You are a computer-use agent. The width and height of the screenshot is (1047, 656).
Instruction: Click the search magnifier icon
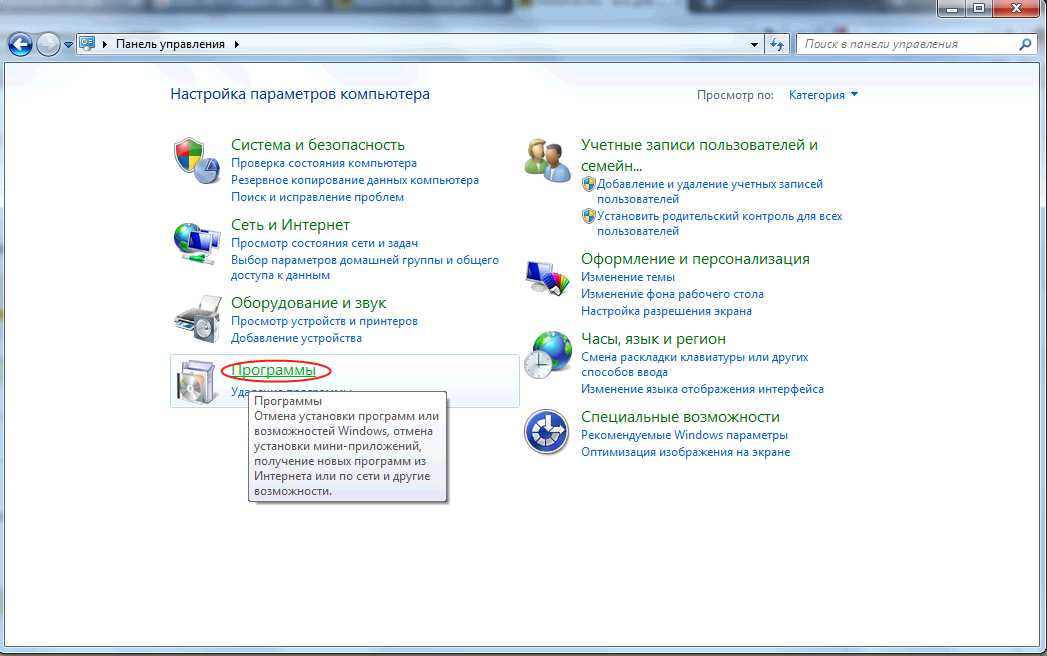click(x=1025, y=44)
